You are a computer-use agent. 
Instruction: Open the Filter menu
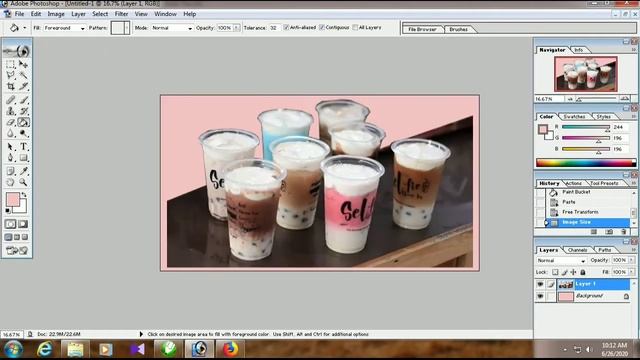[x=121, y=14]
